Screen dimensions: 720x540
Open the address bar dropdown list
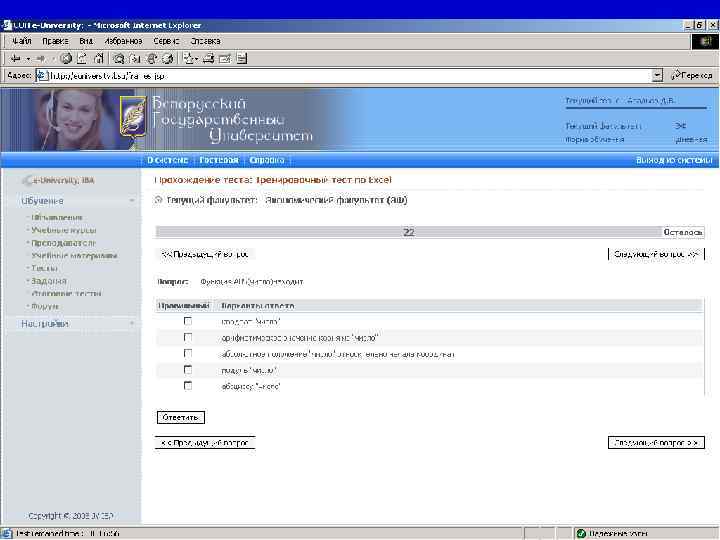tap(657, 75)
